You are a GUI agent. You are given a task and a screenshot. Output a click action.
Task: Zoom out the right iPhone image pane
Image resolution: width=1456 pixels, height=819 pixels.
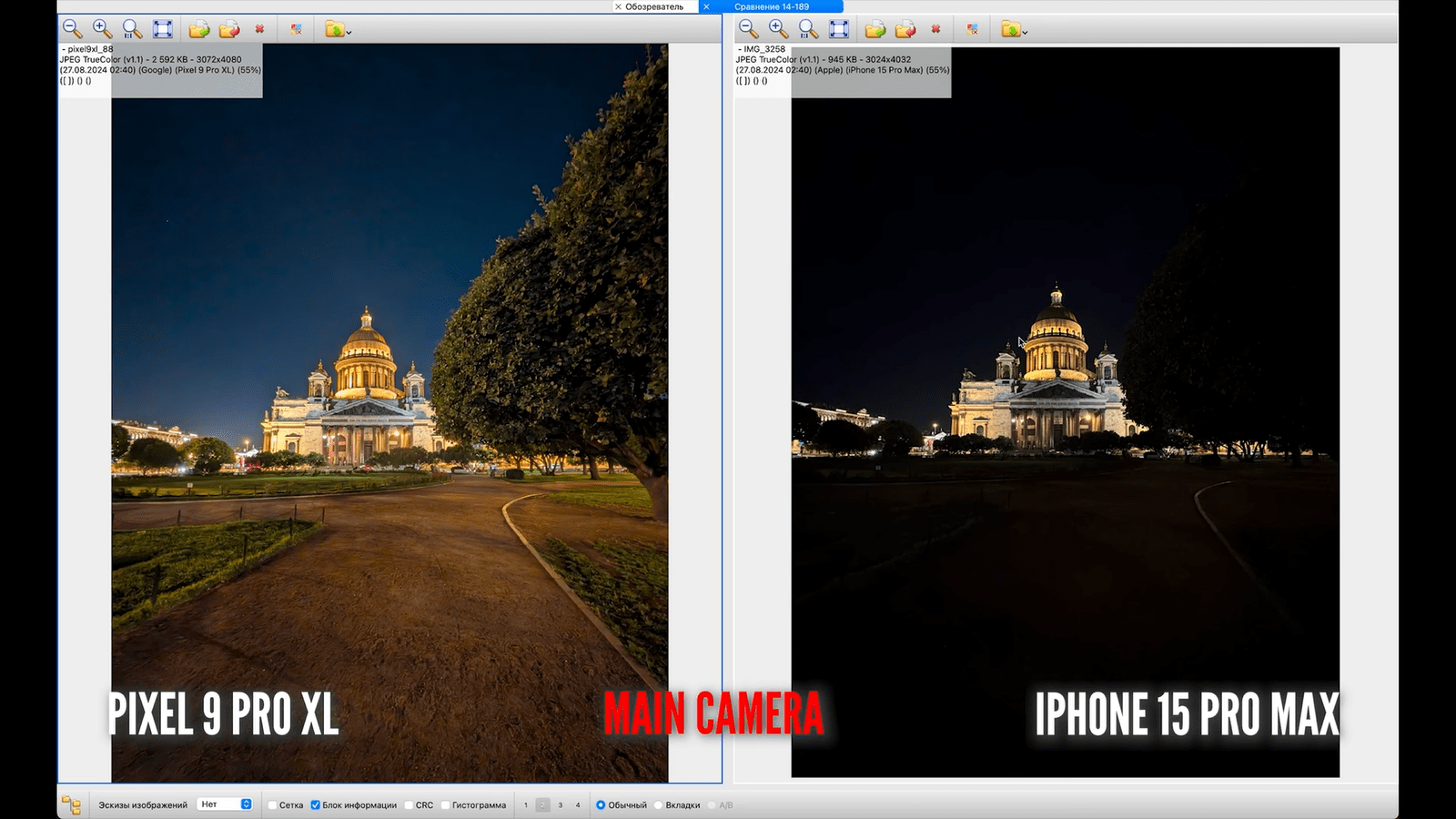tap(749, 29)
